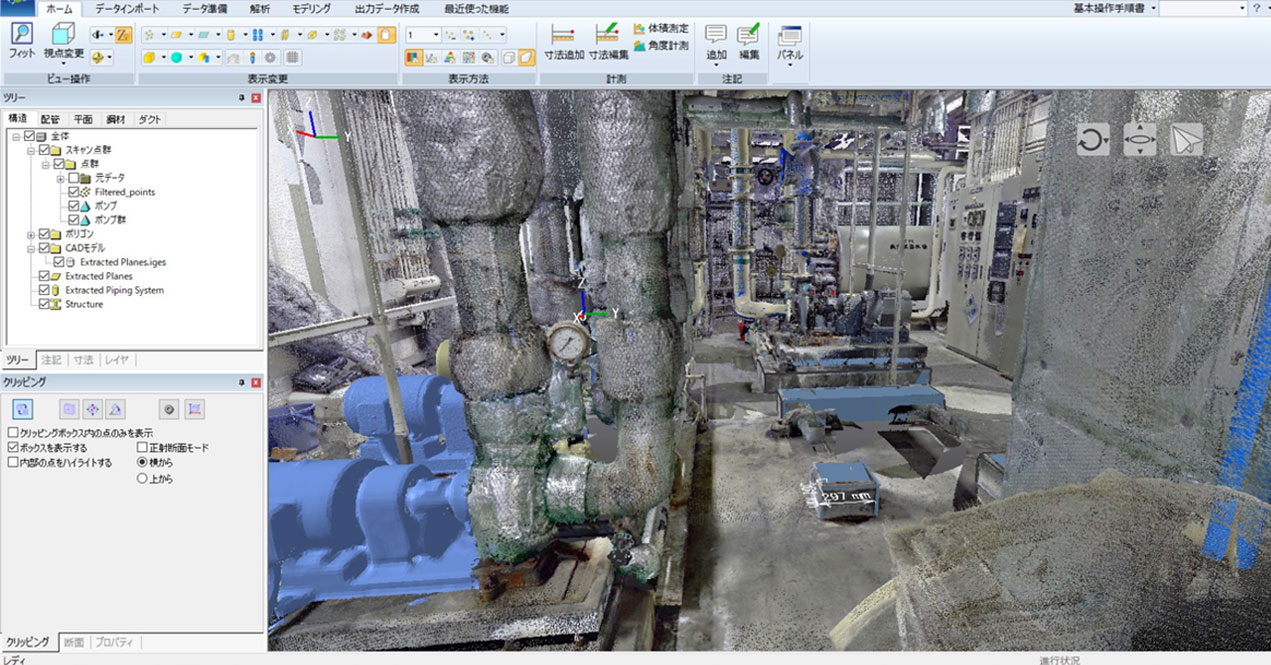Switch to the 配管 tab in tree panel
The width and height of the screenshot is (1271, 665).
click(50, 119)
